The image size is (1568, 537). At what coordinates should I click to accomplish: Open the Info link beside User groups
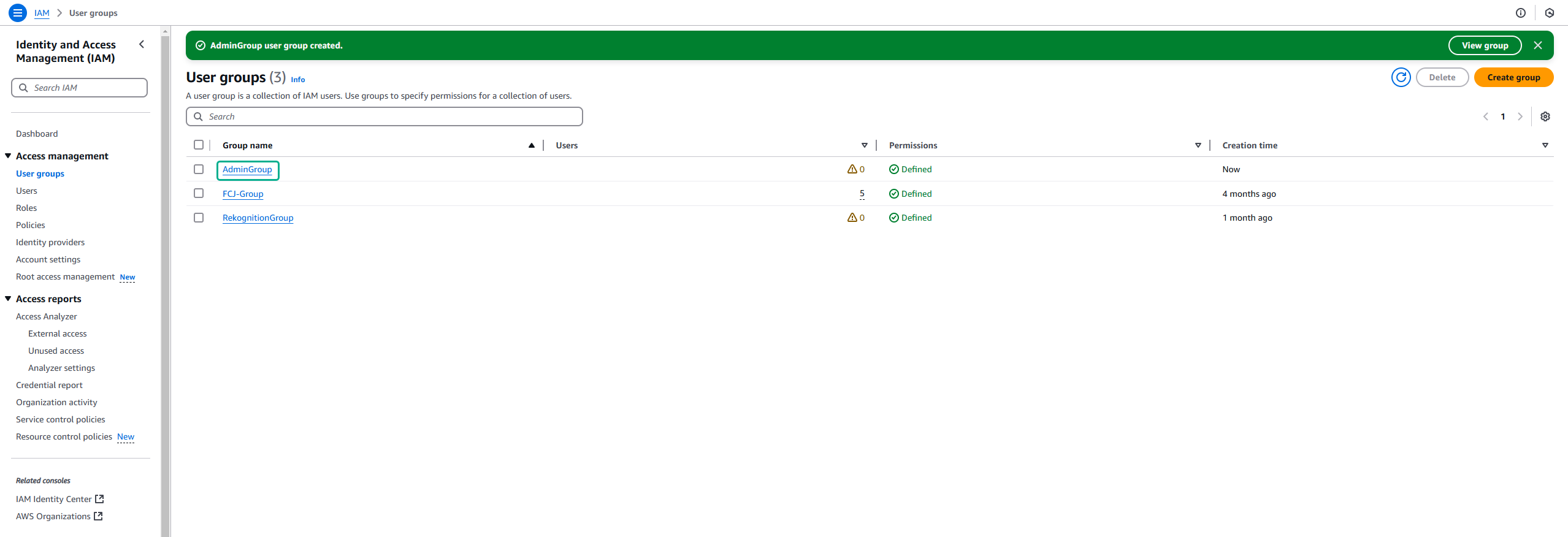297,80
